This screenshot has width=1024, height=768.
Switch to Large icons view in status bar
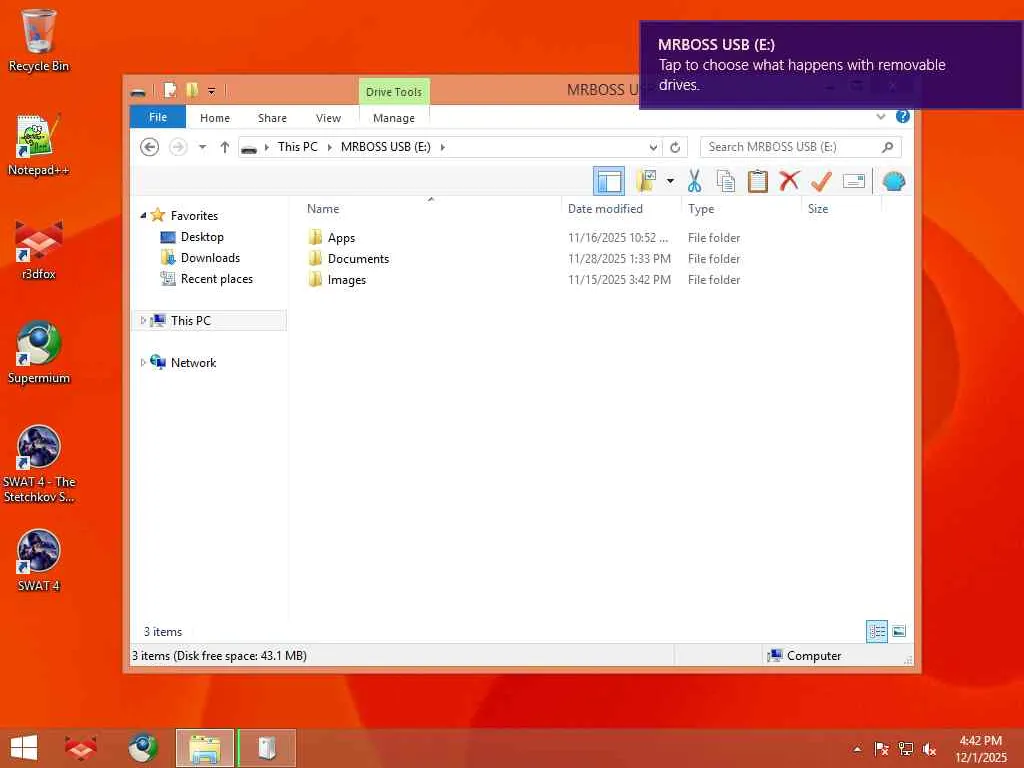click(899, 631)
